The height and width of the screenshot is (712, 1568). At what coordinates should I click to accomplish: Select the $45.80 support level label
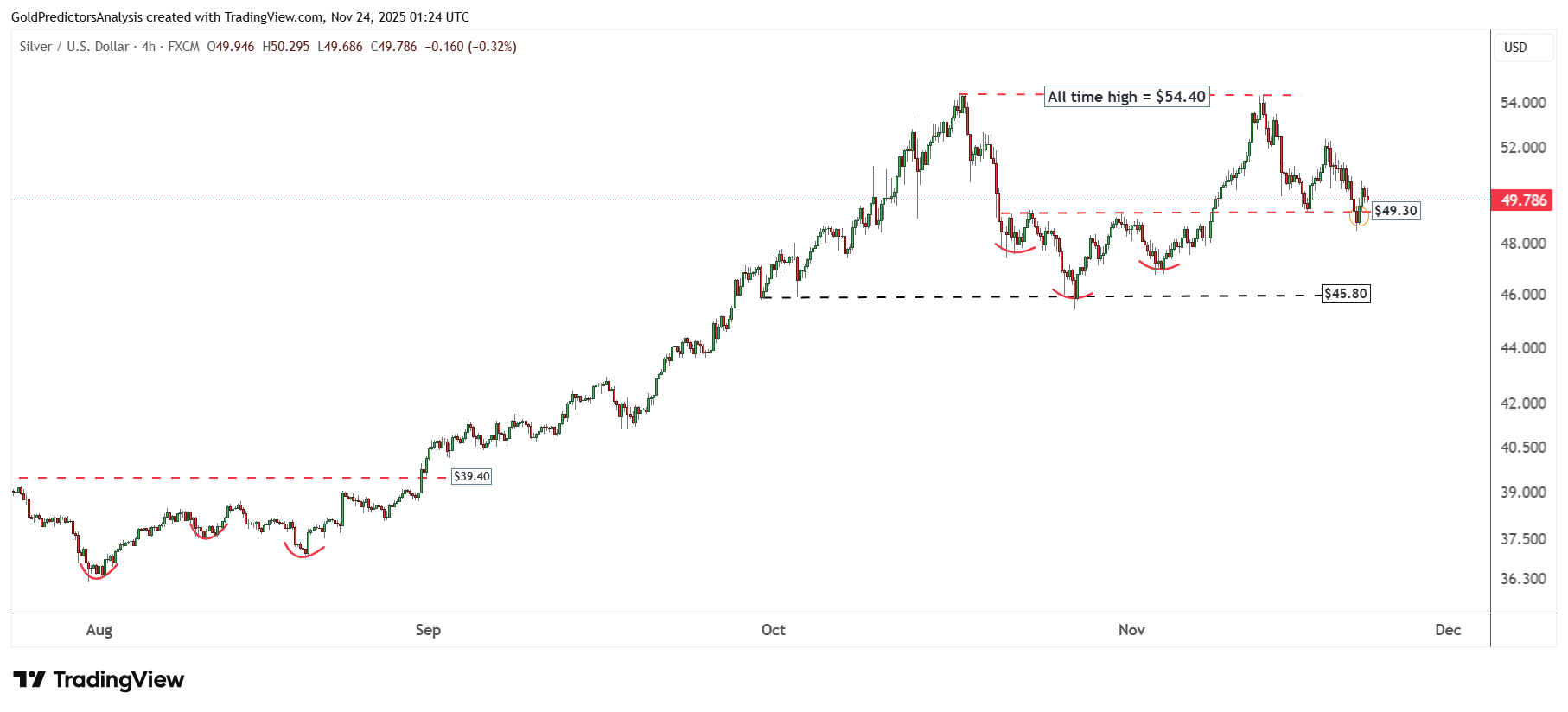pyautogui.click(x=1346, y=294)
